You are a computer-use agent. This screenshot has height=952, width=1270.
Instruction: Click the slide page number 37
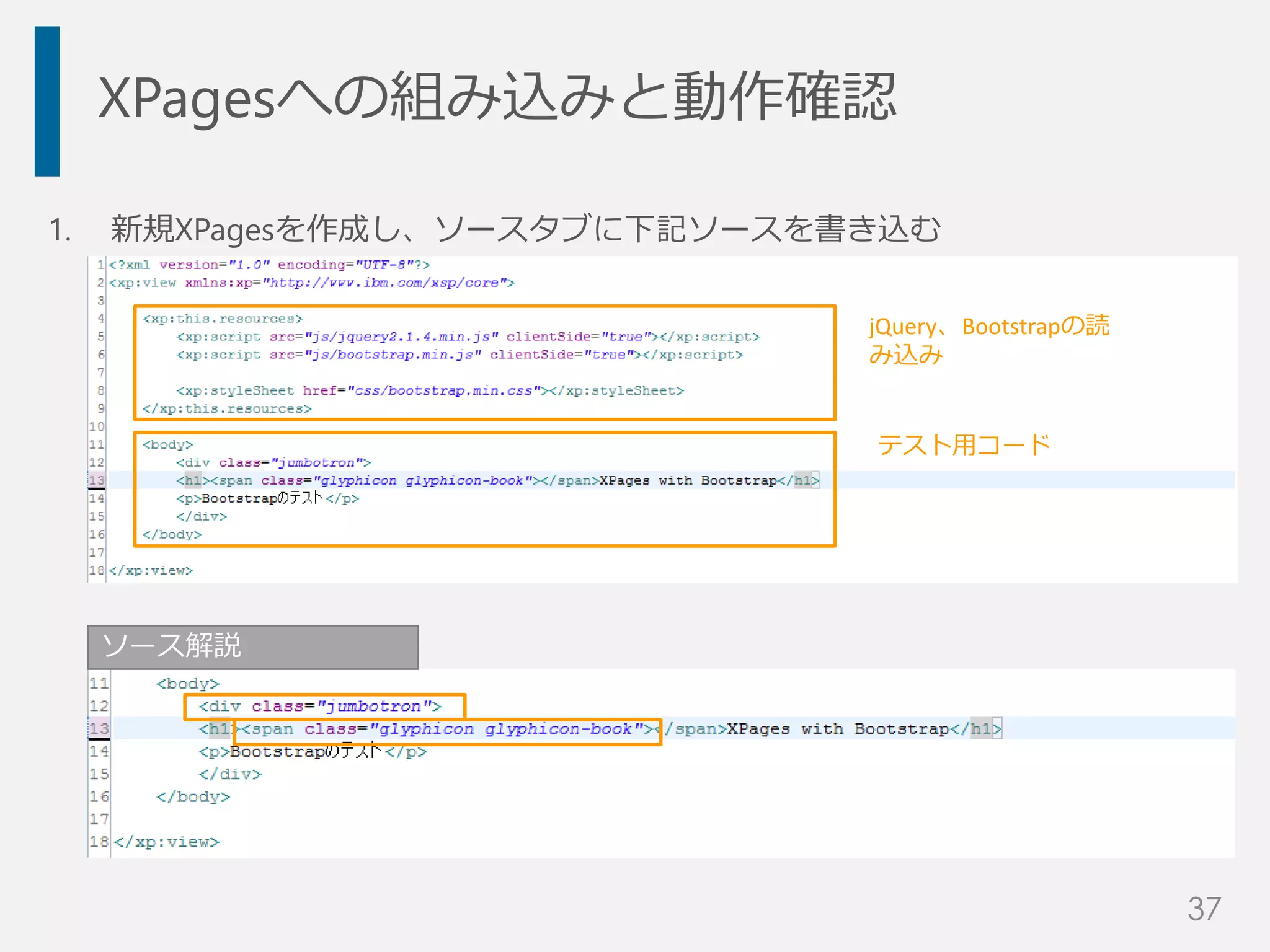pos(1204,909)
